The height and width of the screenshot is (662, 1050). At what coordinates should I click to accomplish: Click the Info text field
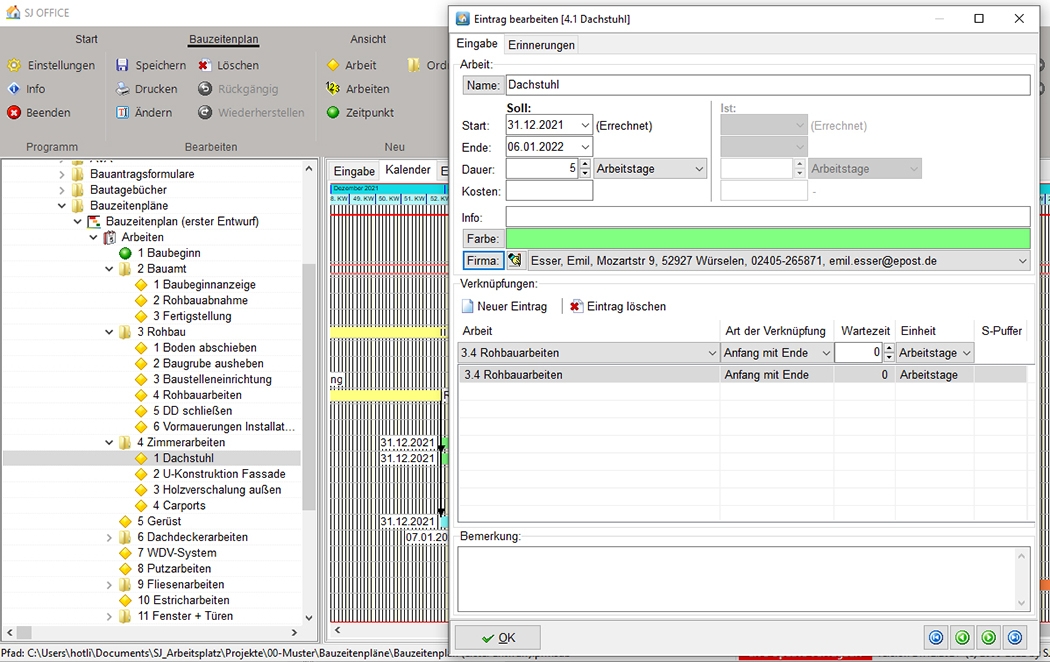click(x=768, y=217)
